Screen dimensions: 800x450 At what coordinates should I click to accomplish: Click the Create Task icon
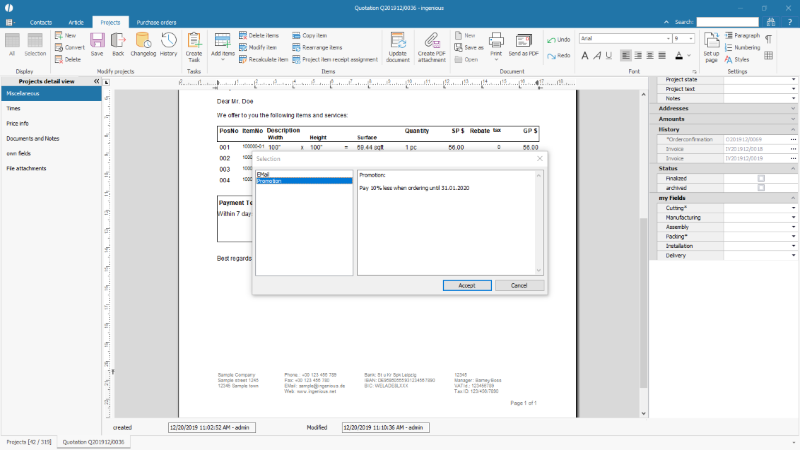coord(194,44)
